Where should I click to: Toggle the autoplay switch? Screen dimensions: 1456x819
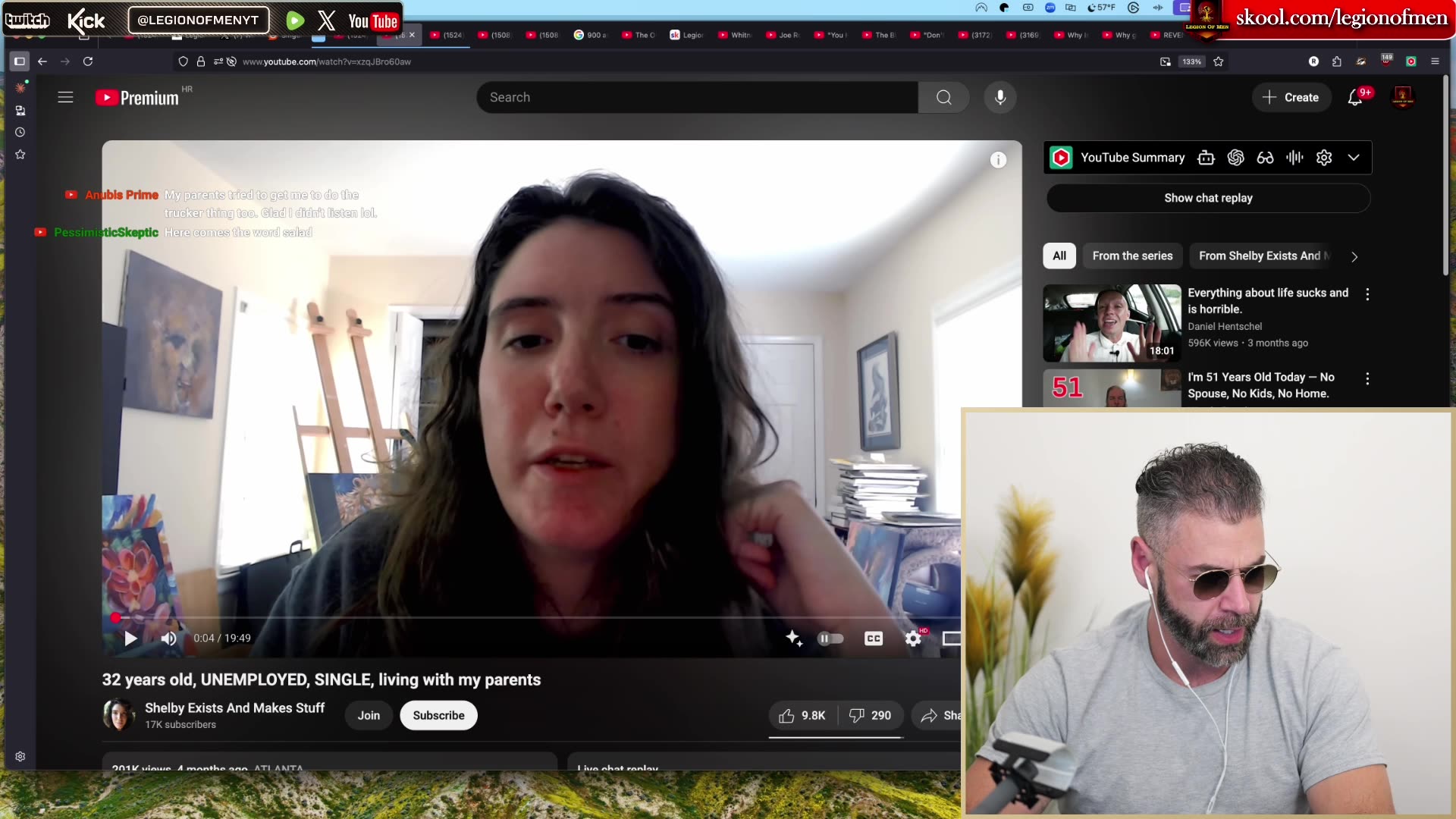click(830, 639)
